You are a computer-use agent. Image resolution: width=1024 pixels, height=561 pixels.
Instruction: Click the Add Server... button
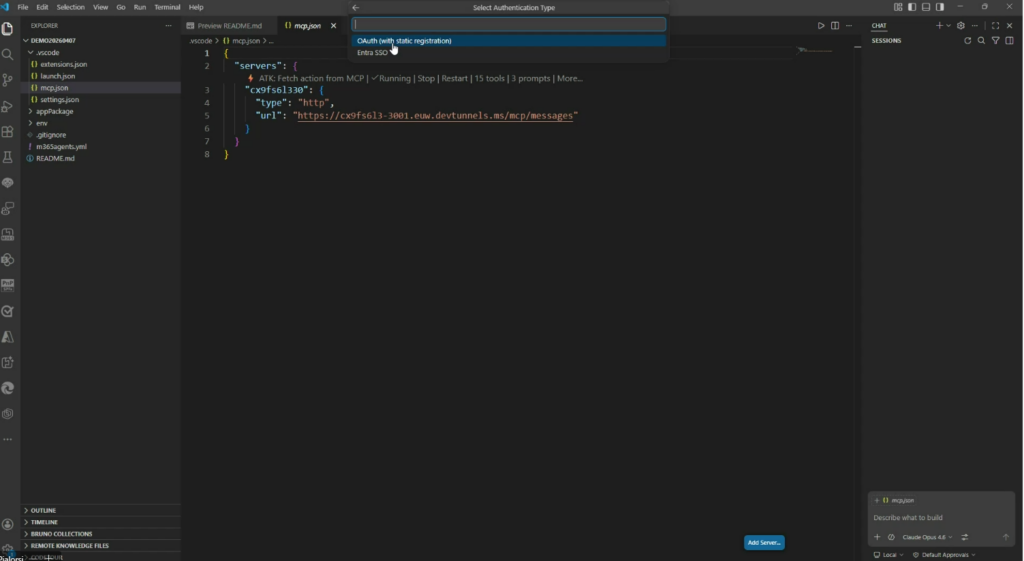pos(764,542)
